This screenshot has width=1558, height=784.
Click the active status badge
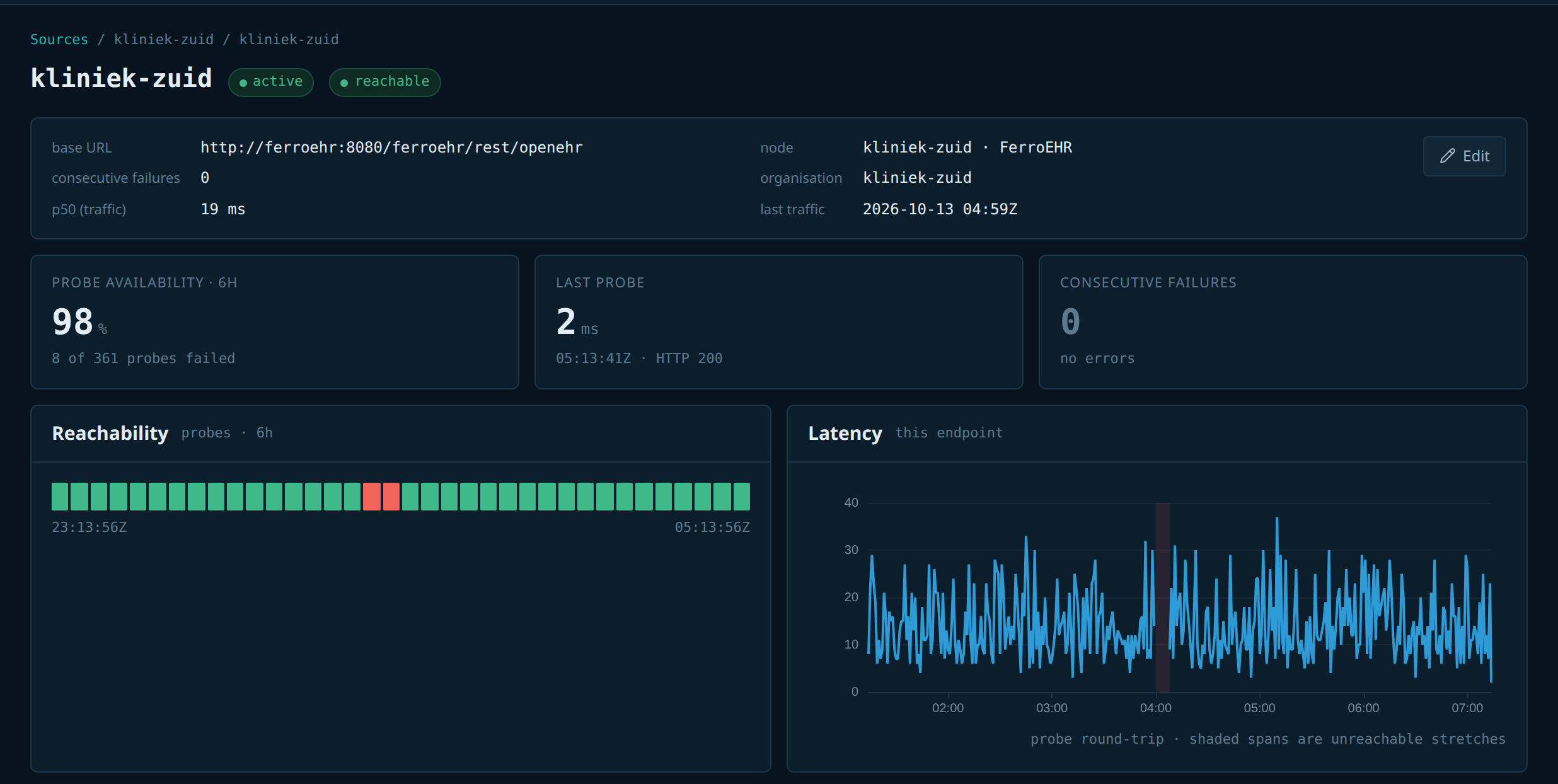tap(271, 82)
